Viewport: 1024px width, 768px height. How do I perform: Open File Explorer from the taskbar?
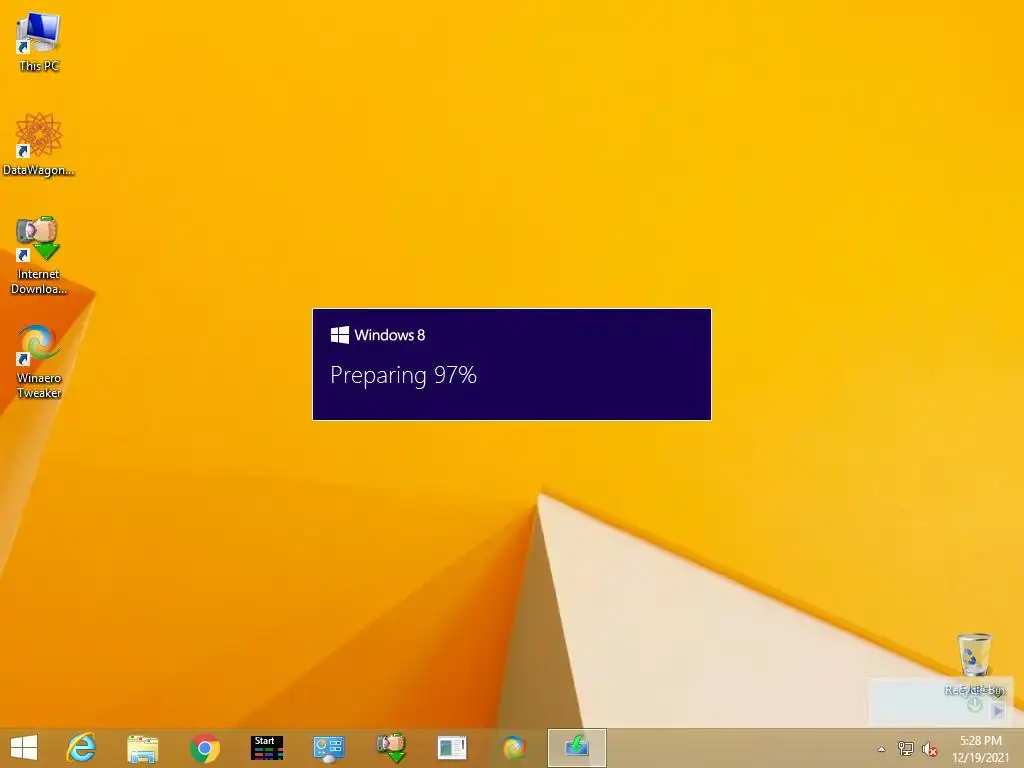(142, 748)
